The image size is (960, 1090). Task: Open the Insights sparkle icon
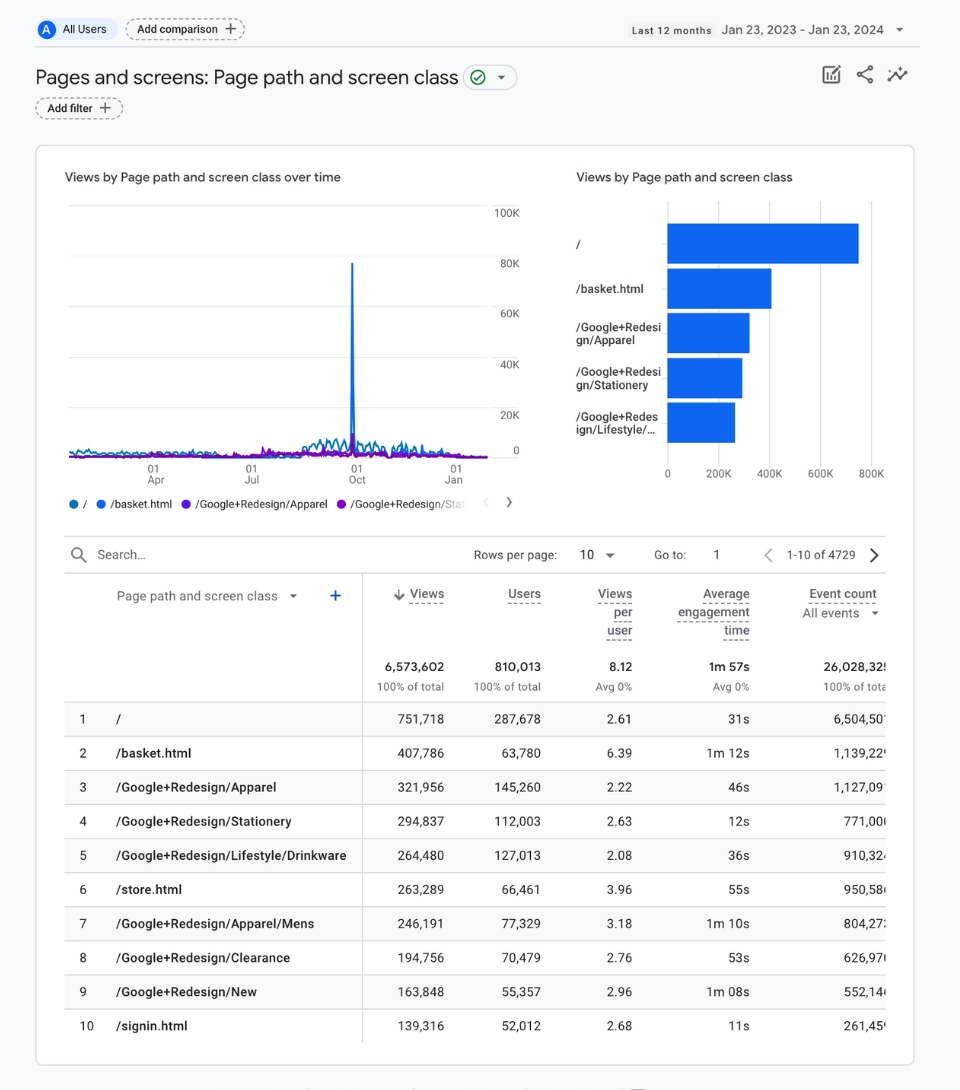pos(897,74)
